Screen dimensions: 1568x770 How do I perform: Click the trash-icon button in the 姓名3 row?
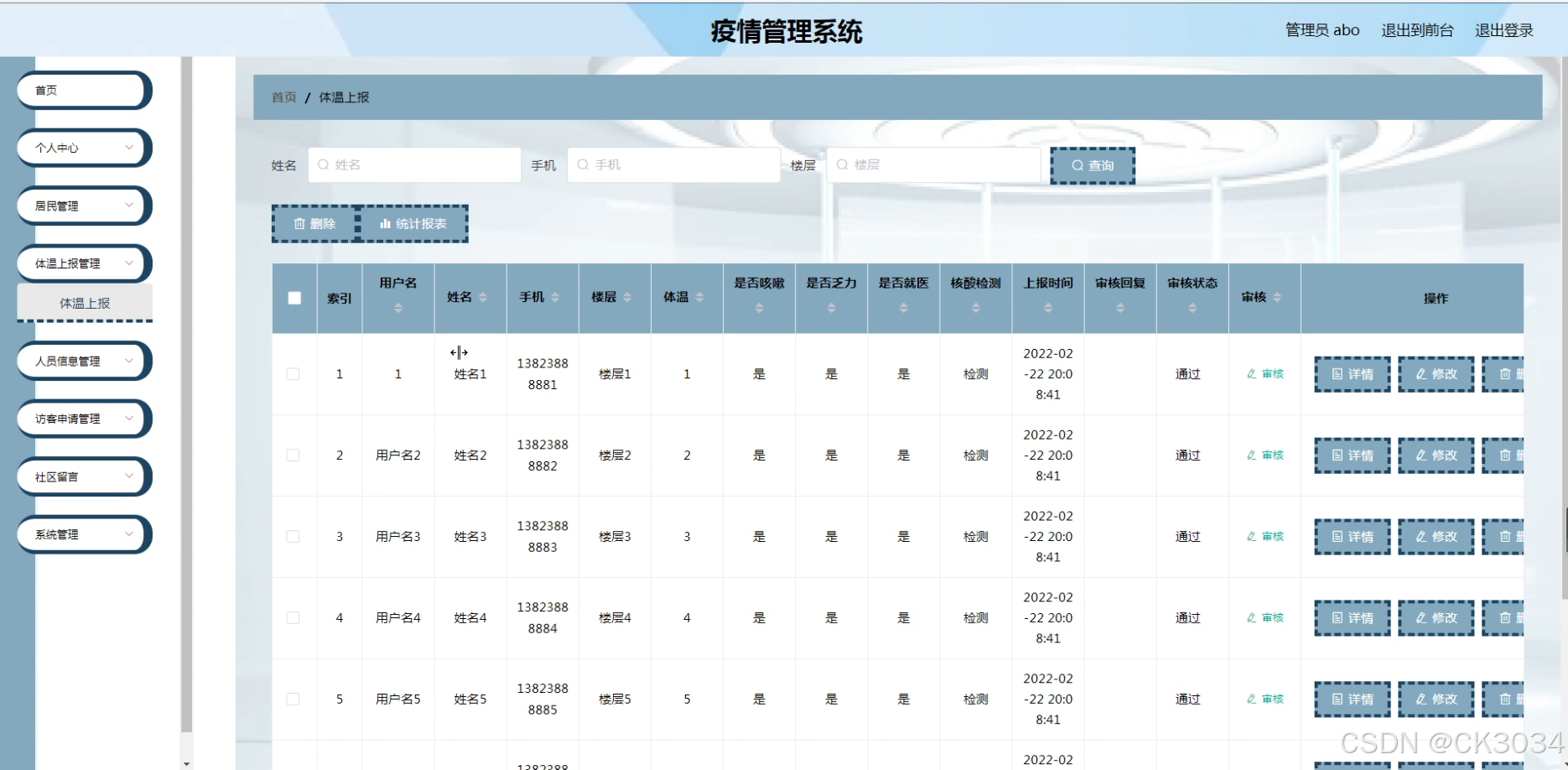(1503, 537)
